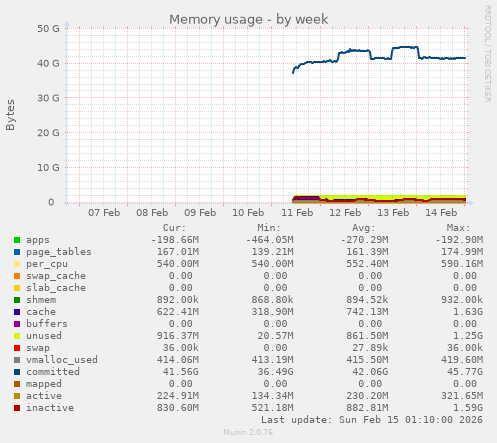Click the '20 G' y-axis tick label
Screen dimensions: 497x443
[48, 133]
